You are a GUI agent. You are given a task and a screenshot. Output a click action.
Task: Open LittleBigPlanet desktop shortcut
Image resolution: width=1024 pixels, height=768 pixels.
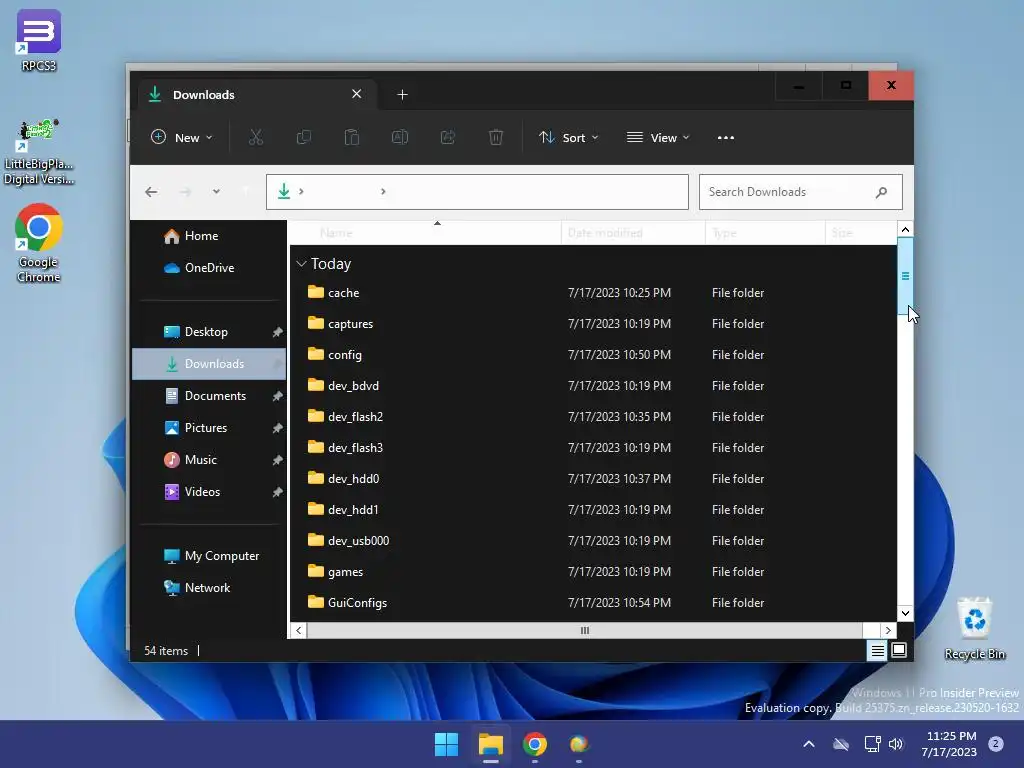39,152
